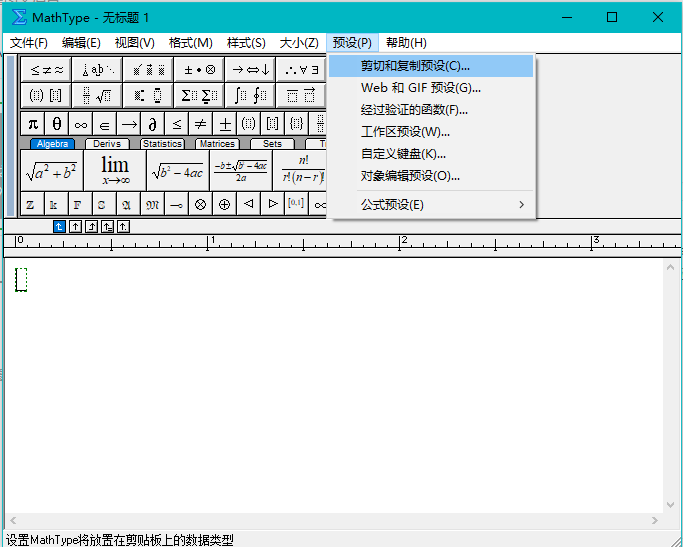The width and height of the screenshot is (683, 547).
Task: Open the 样式(S) menu
Action: point(246,43)
